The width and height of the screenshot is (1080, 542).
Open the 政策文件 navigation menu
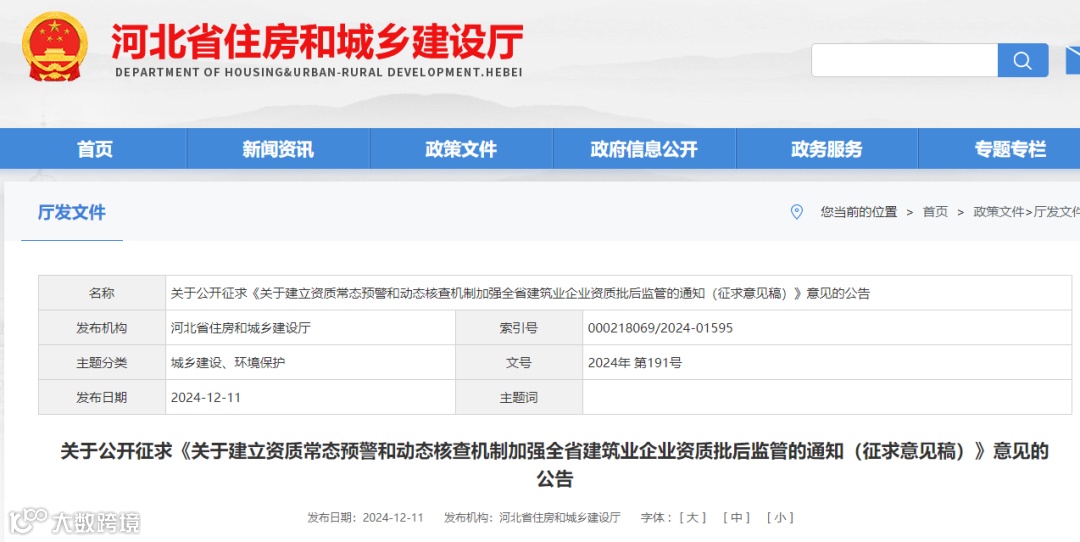[461, 149]
